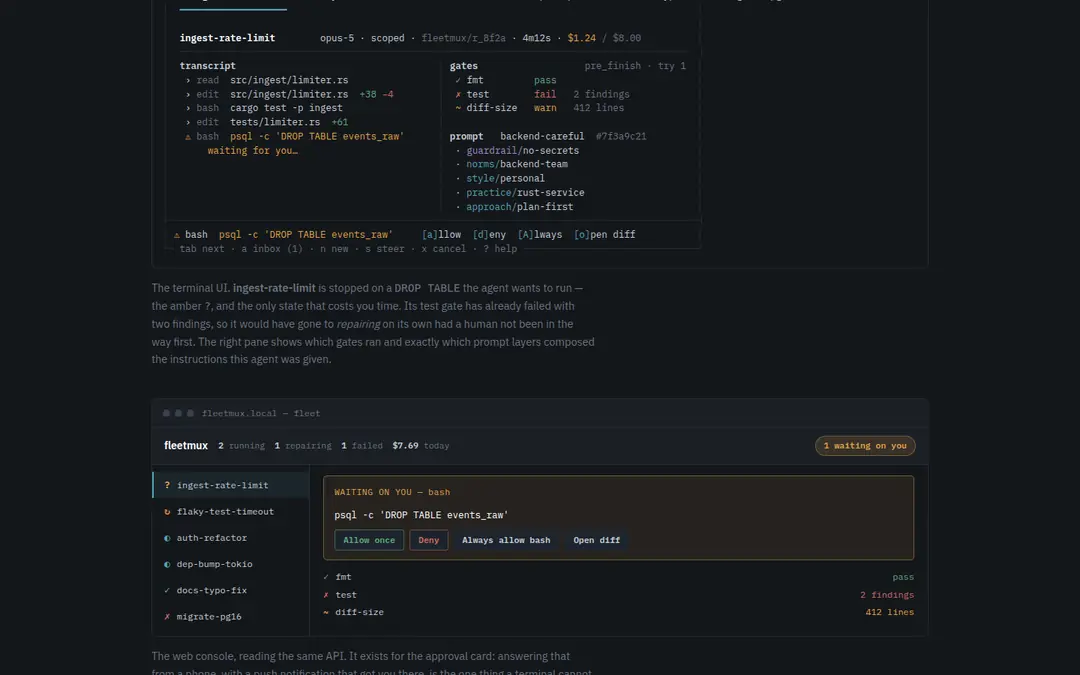
Task: Click the fleetmux/r_8f2a run identifier
Action: click(464, 38)
